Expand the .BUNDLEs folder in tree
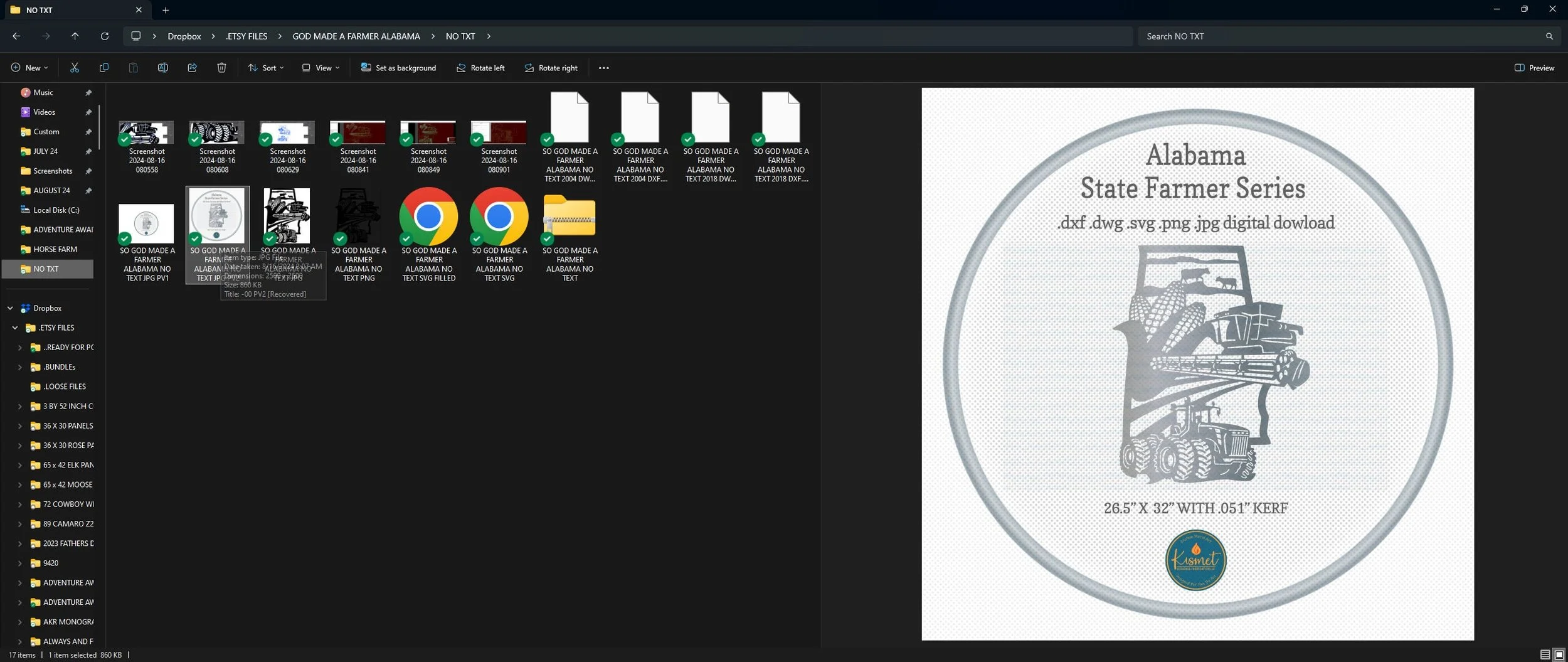Viewport: 1568px width, 662px height. click(x=20, y=367)
